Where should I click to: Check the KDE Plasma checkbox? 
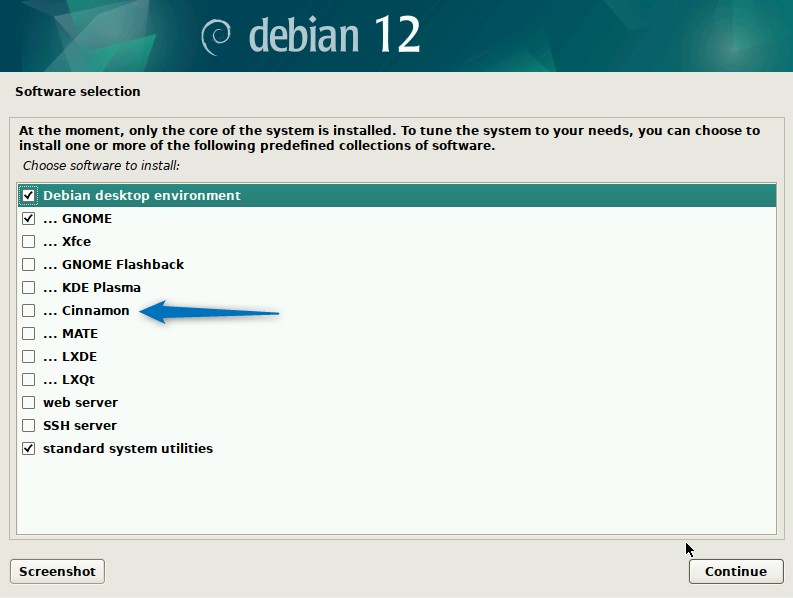point(28,287)
